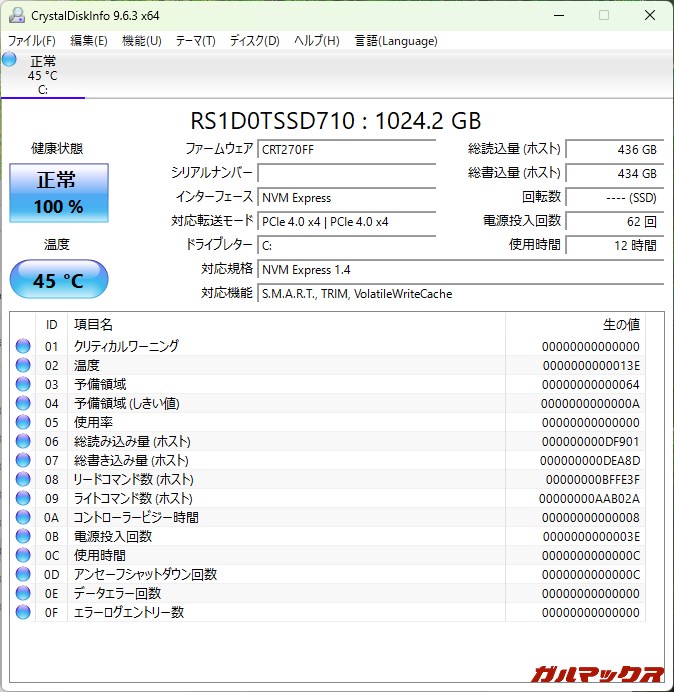
Task: Open the ディスク(D) menu
Action: click(x=254, y=41)
